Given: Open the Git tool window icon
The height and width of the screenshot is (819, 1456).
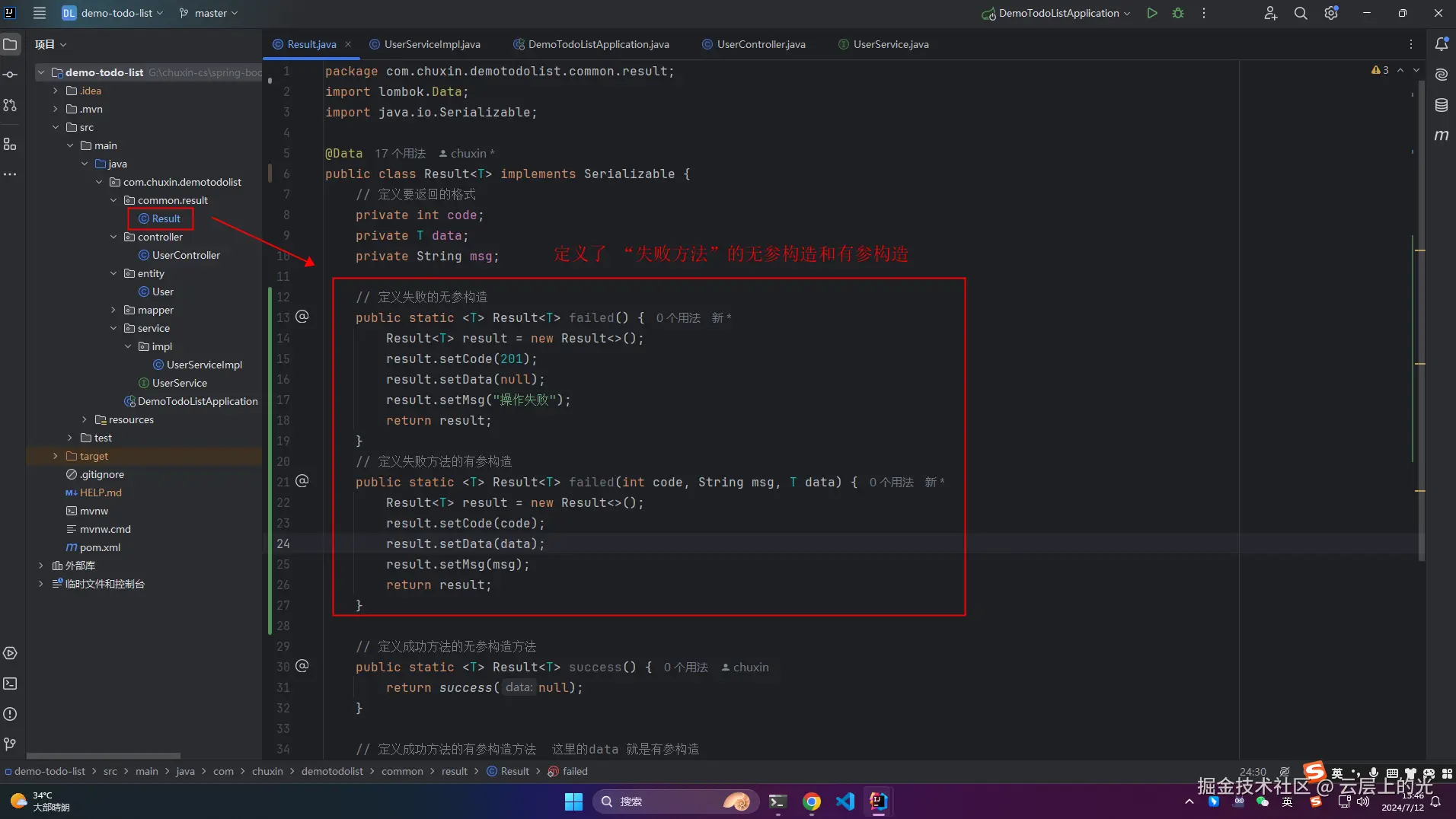Looking at the screenshot, I should (x=10, y=744).
